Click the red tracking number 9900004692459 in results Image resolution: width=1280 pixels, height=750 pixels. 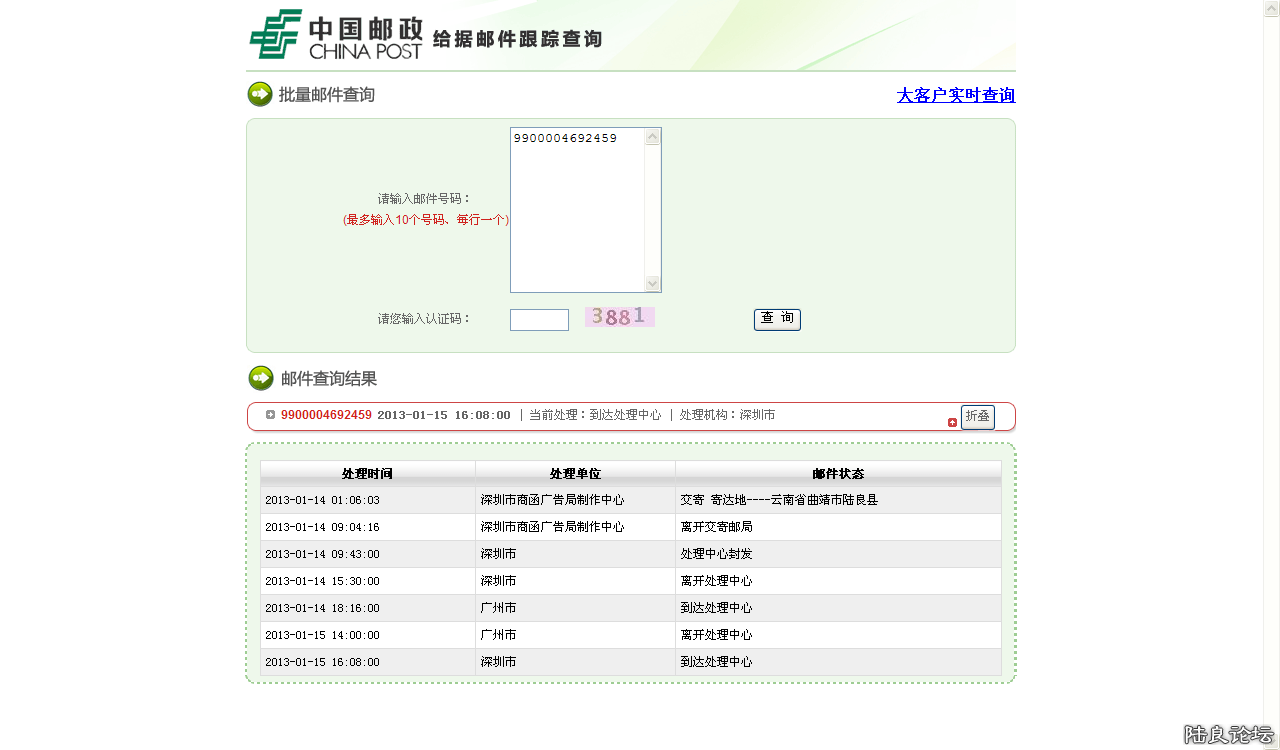click(326, 415)
